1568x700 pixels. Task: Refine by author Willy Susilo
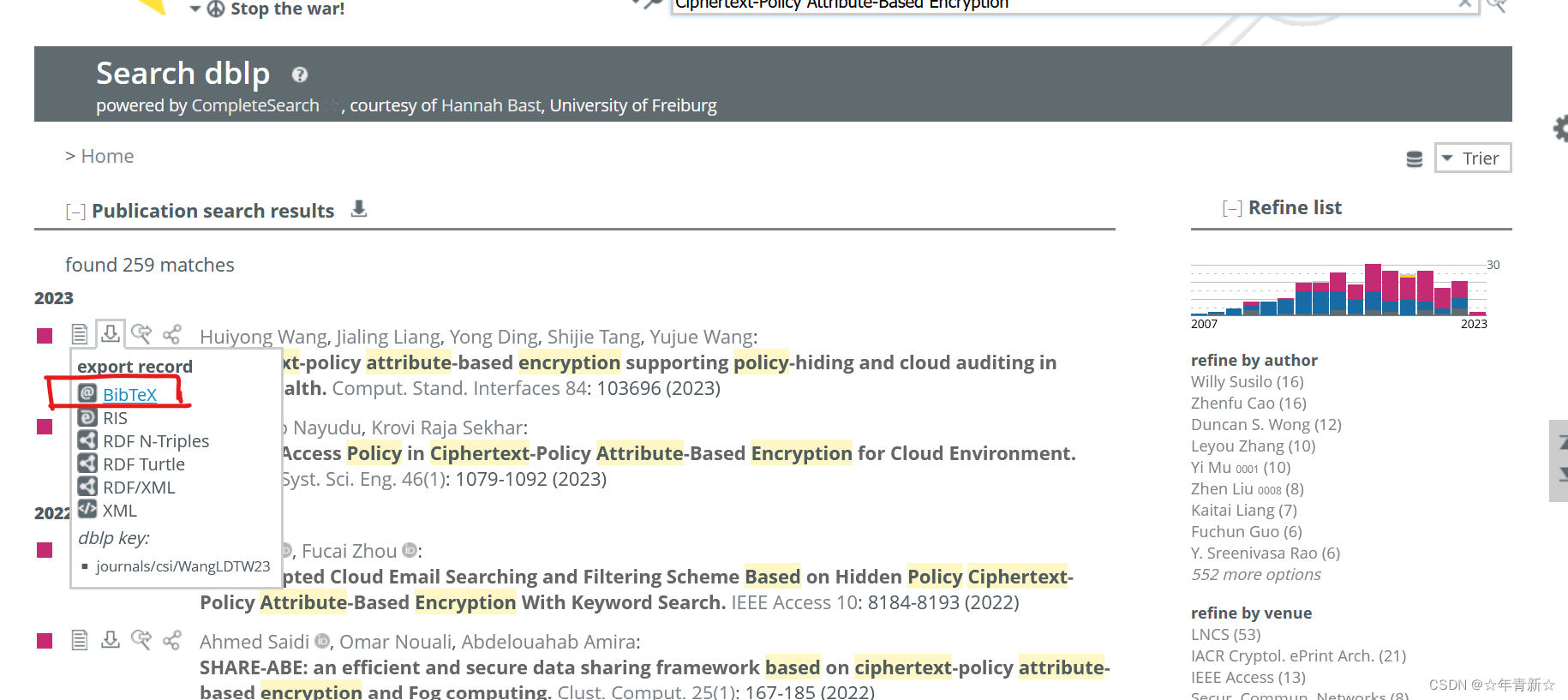[1247, 382]
